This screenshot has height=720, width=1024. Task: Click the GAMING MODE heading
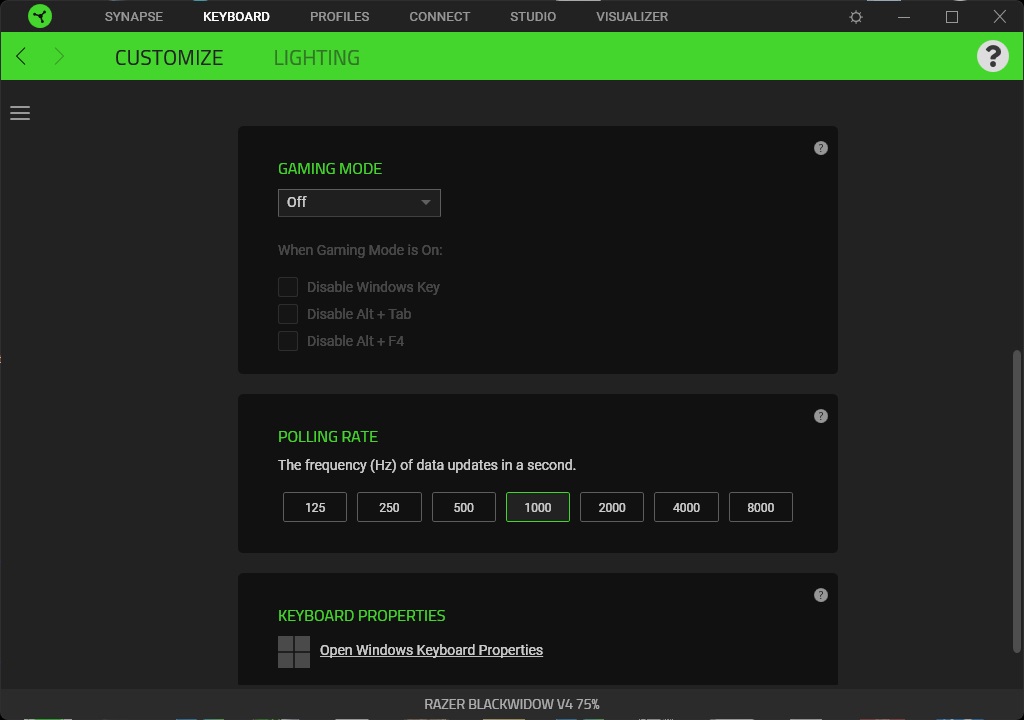(330, 169)
